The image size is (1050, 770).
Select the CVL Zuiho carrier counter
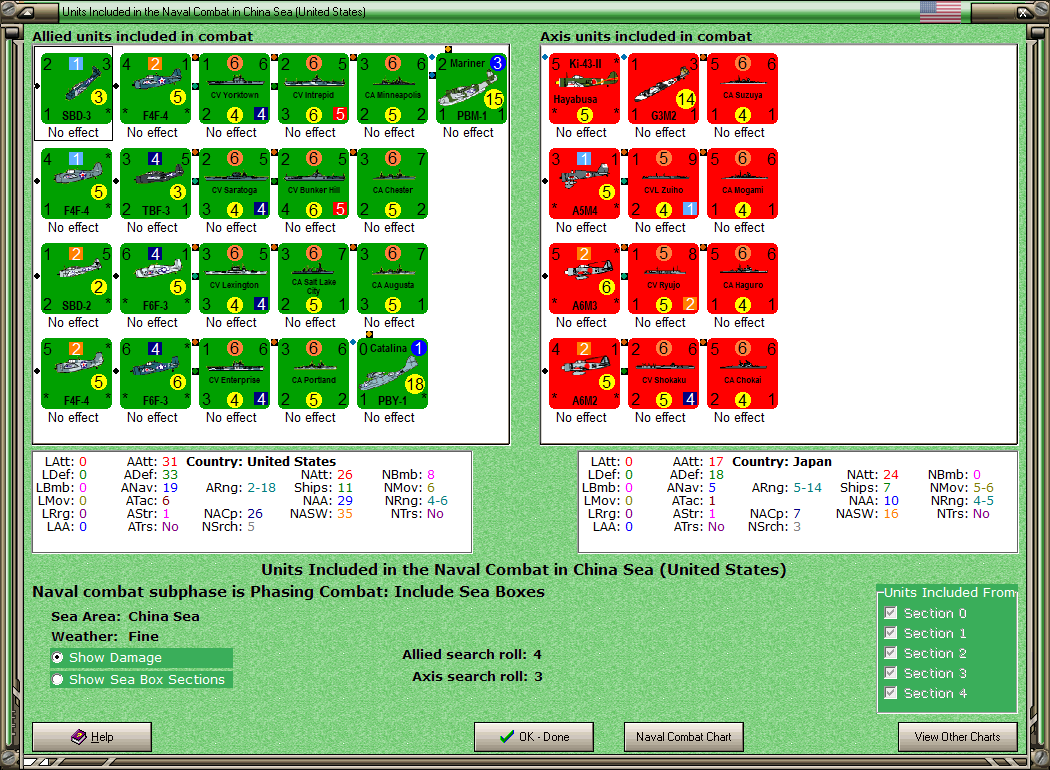click(x=664, y=183)
